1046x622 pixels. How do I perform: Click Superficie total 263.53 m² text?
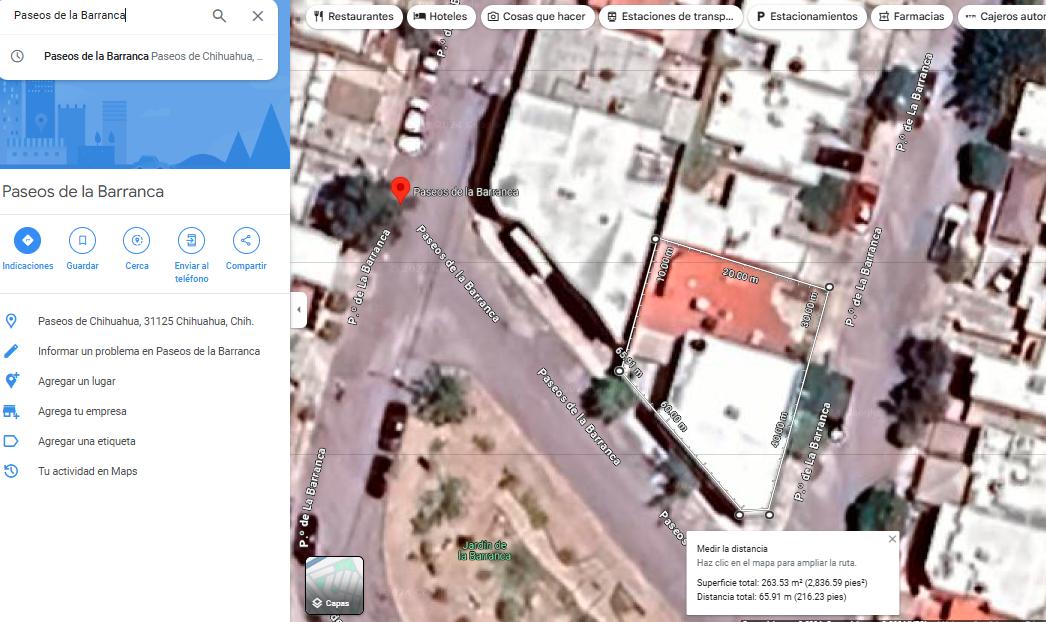pyautogui.click(x=782, y=583)
